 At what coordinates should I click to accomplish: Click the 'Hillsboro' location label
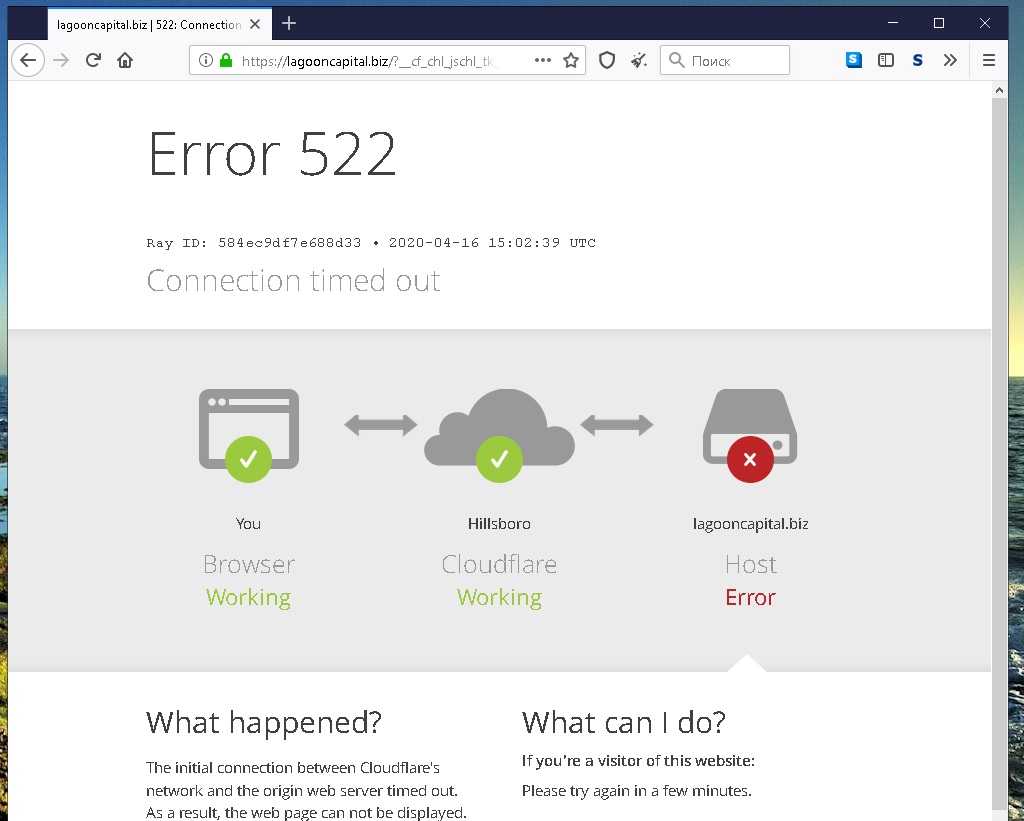click(499, 524)
